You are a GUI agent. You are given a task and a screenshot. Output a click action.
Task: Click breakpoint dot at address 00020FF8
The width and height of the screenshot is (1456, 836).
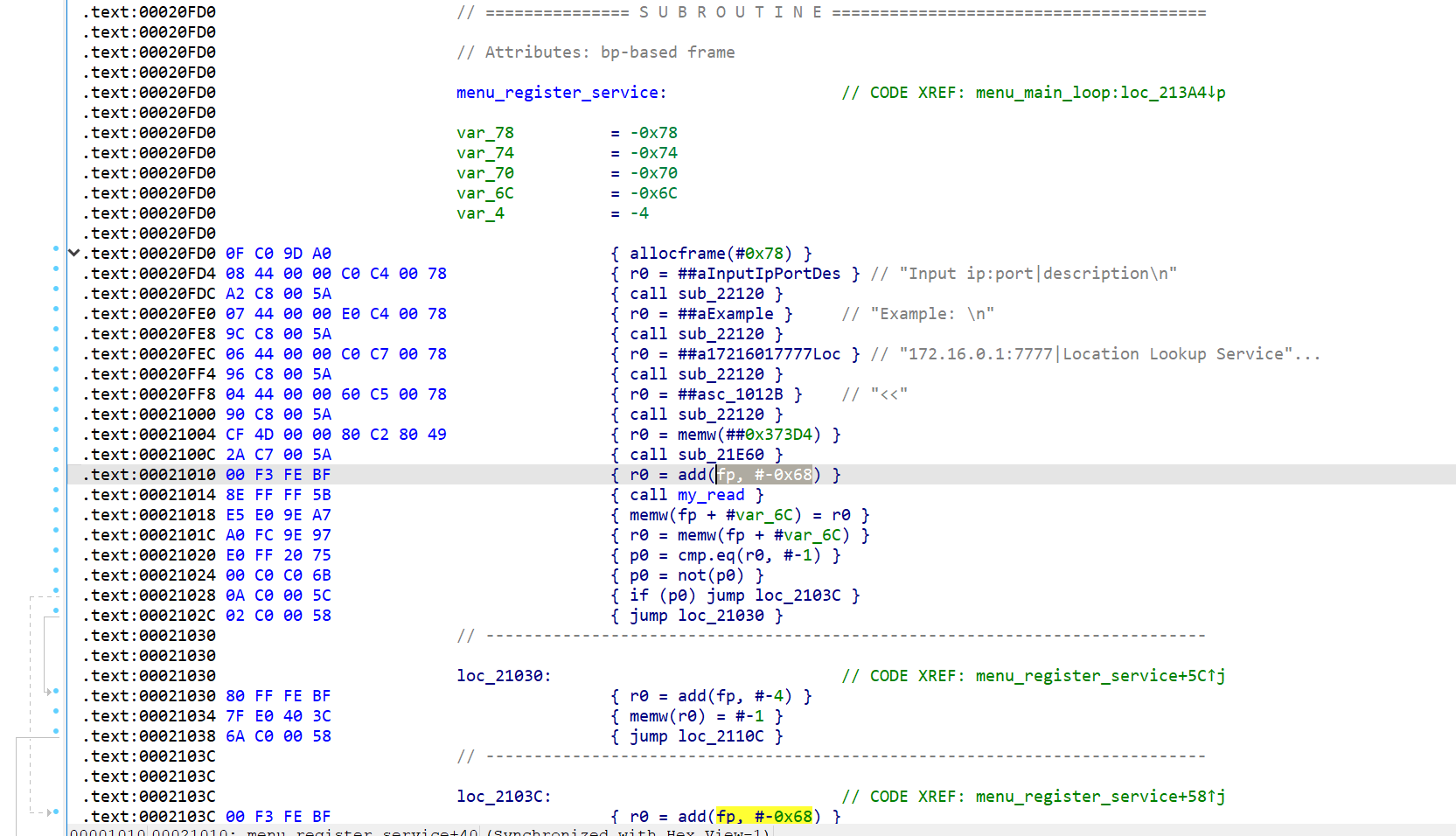pyautogui.click(x=56, y=390)
